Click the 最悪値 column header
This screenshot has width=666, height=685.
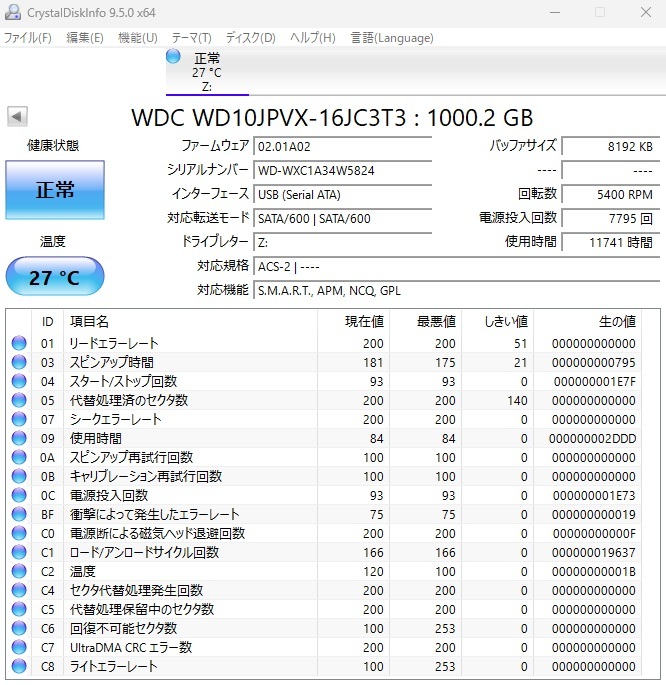[426, 322]
